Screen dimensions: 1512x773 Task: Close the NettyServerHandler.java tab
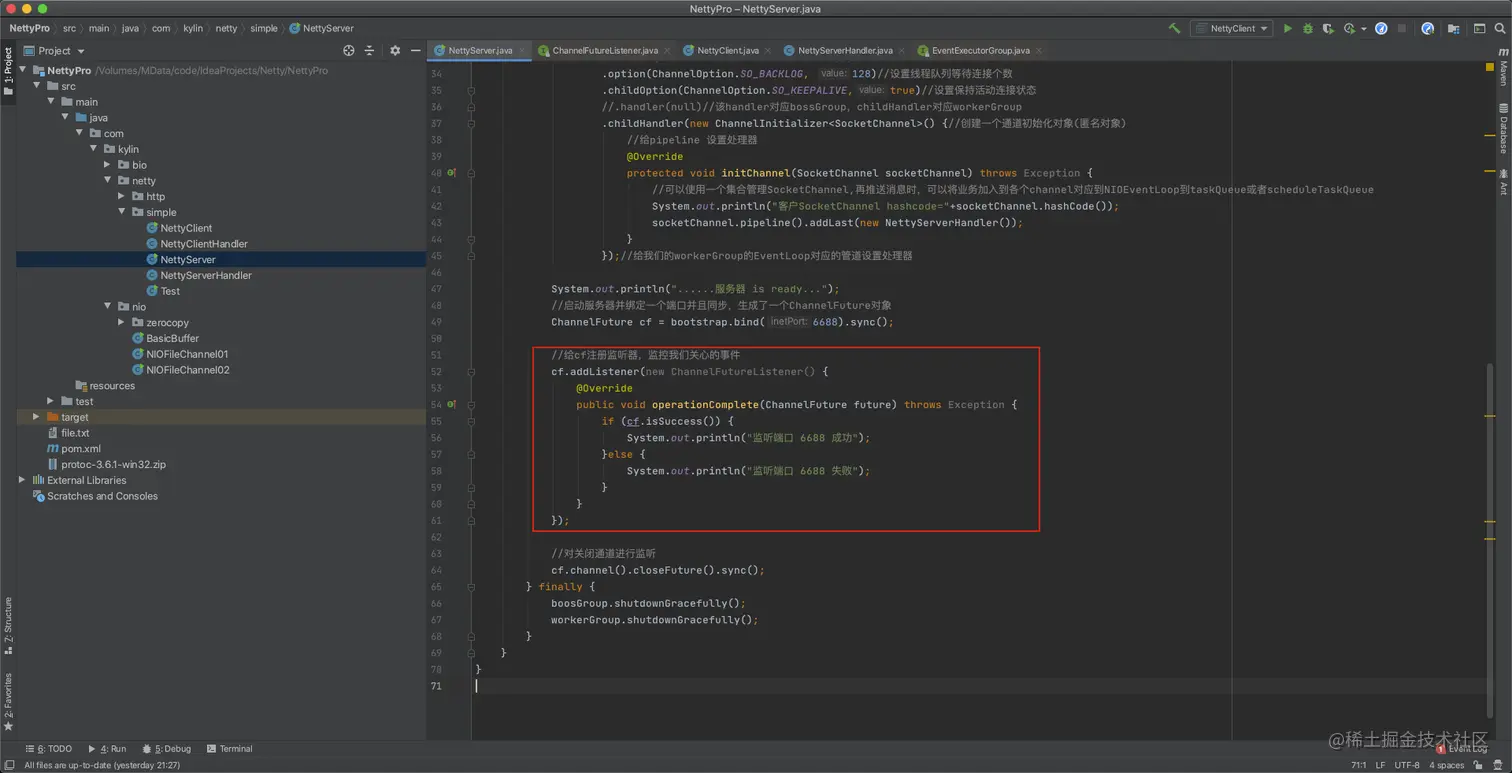click(902, 50)
